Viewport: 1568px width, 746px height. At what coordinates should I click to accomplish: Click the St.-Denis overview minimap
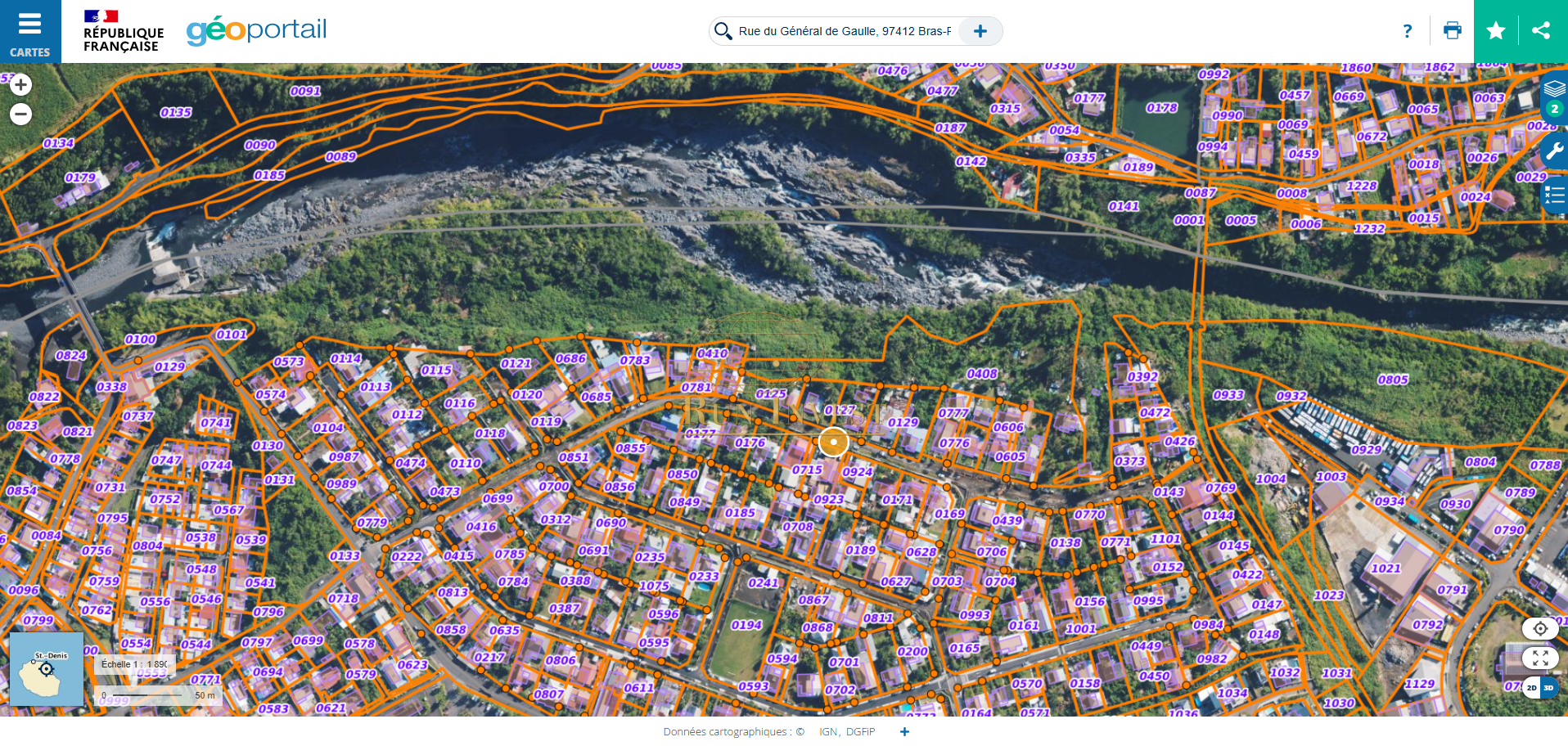pyautogui.click(x=47, y=669)
